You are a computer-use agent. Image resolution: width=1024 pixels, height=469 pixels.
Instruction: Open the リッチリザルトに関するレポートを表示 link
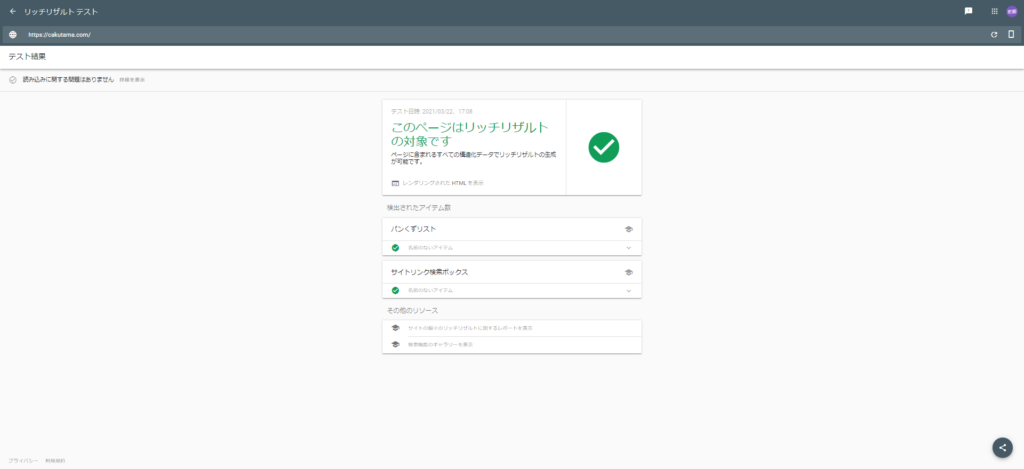[470, 328]
